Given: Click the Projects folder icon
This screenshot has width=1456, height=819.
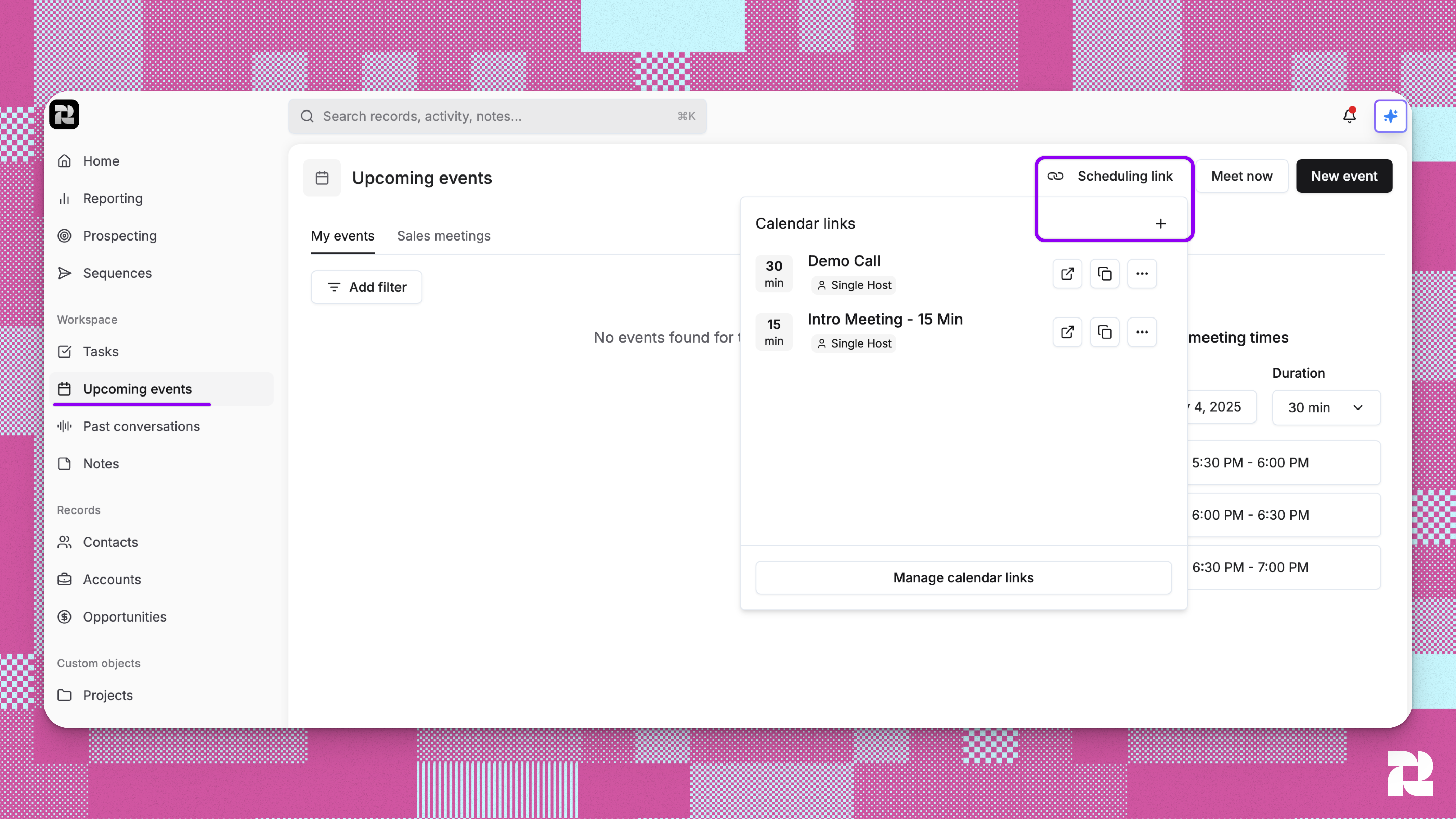Looking at the screenshot, I should pos(64,695).
